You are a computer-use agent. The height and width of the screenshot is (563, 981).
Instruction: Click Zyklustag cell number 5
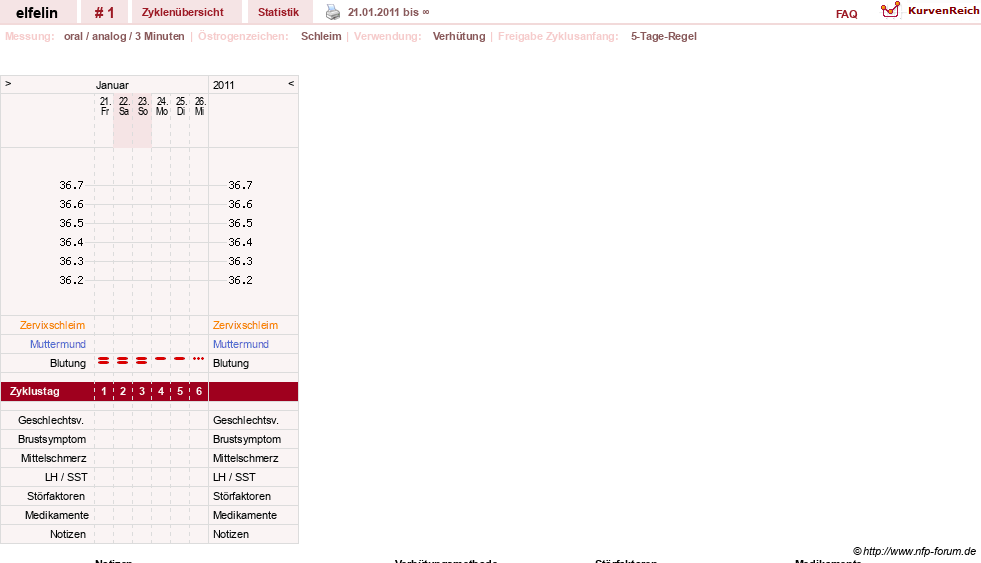coord(180,392)
